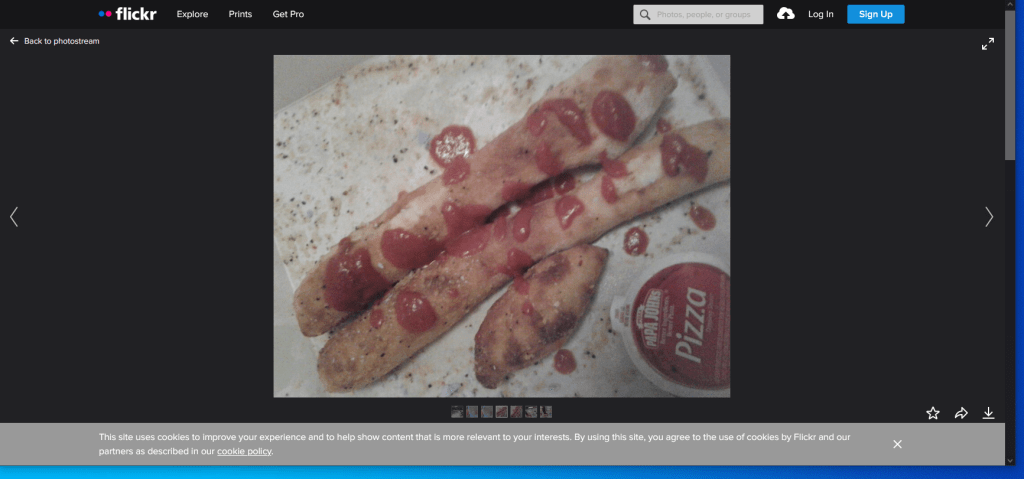1024x479 pixels.
Task: Go back to photostream
Action: click(x=55, y=41)
